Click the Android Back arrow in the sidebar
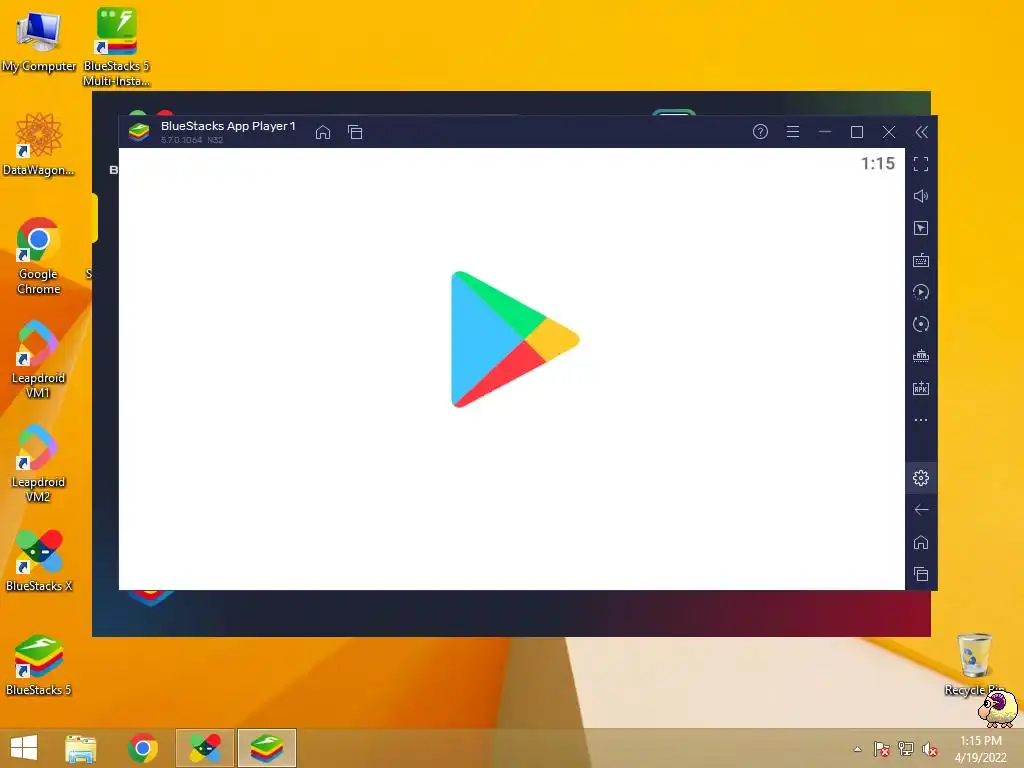Screen dimensions: 1024x768 [921, 510]
